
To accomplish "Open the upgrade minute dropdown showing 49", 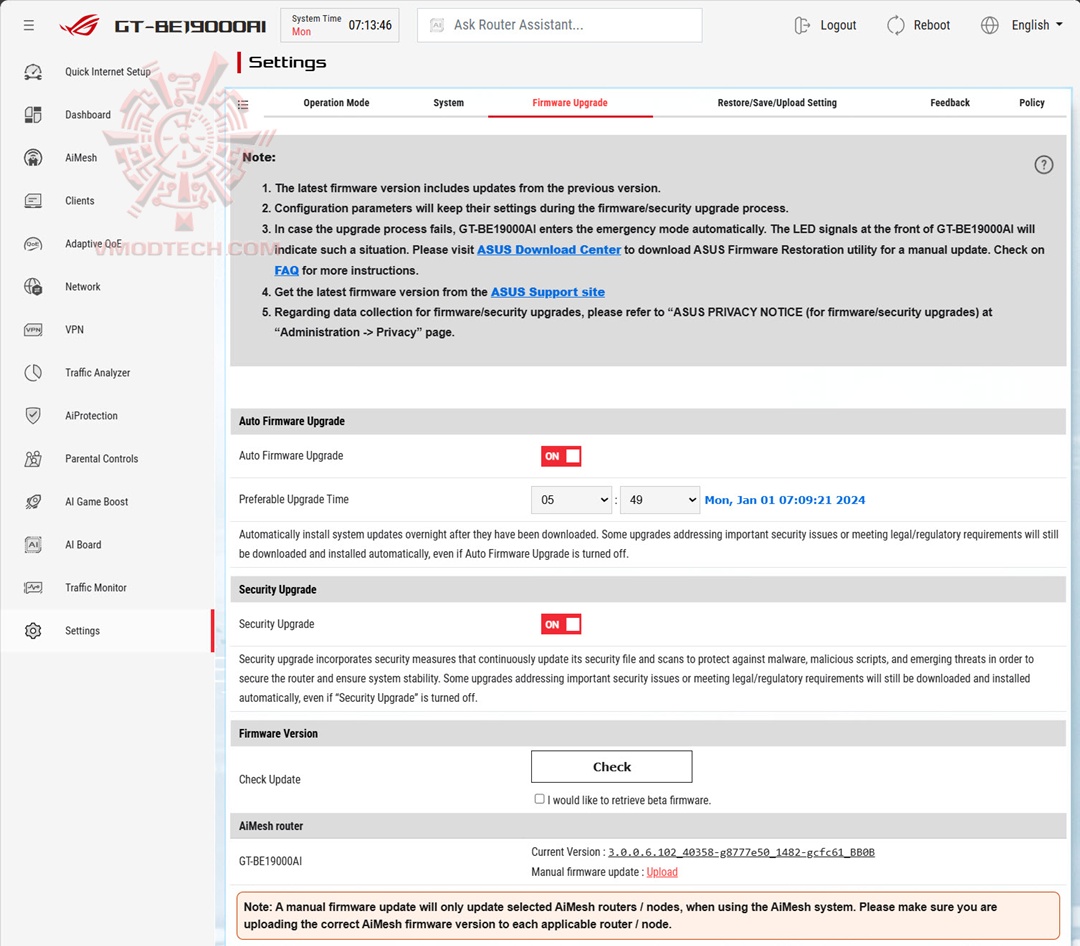I will 660,500.
